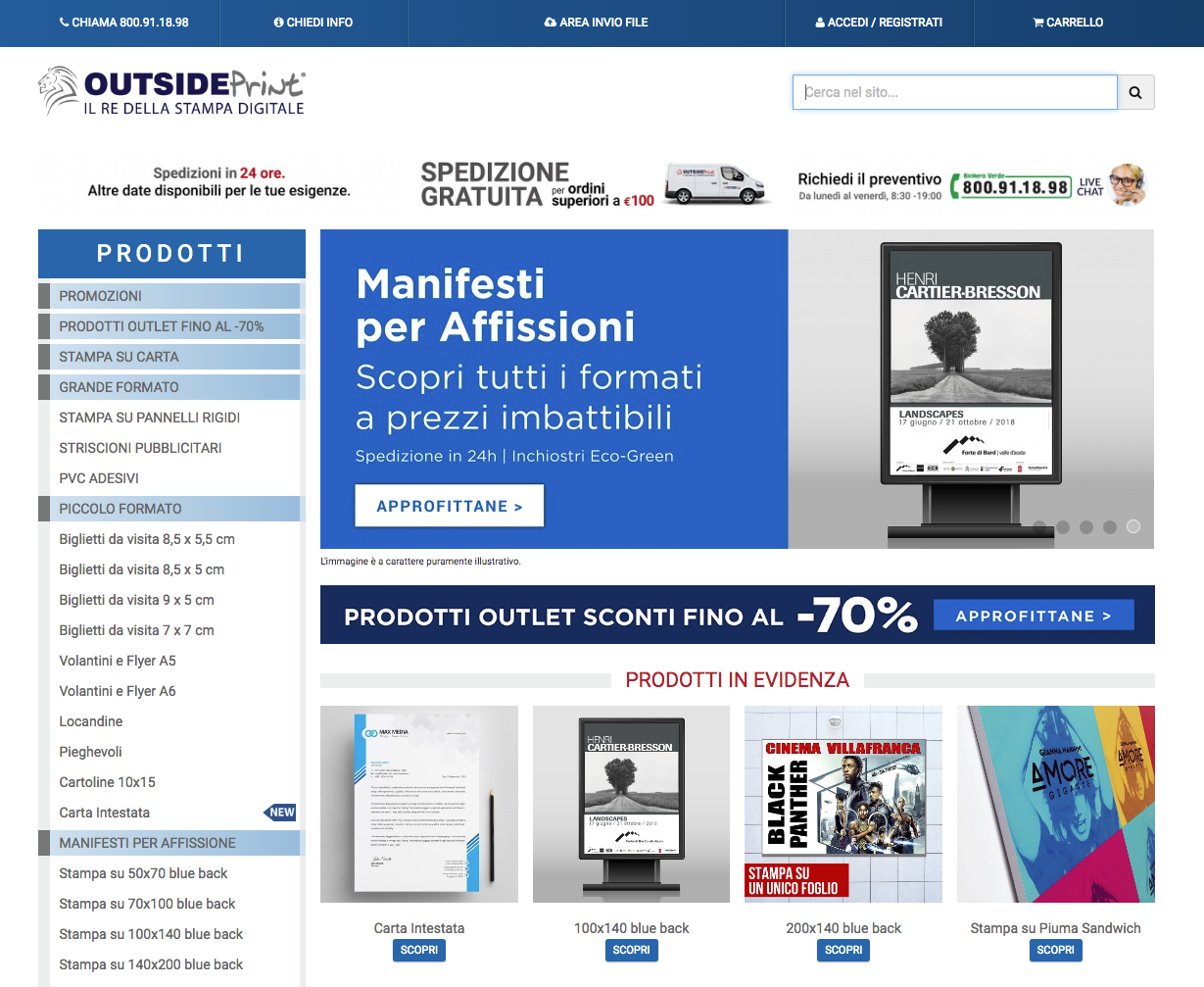This screenshot has width=1204, height=987.
Task: Select second carousel slide dot
Action: coord(1063,526)
